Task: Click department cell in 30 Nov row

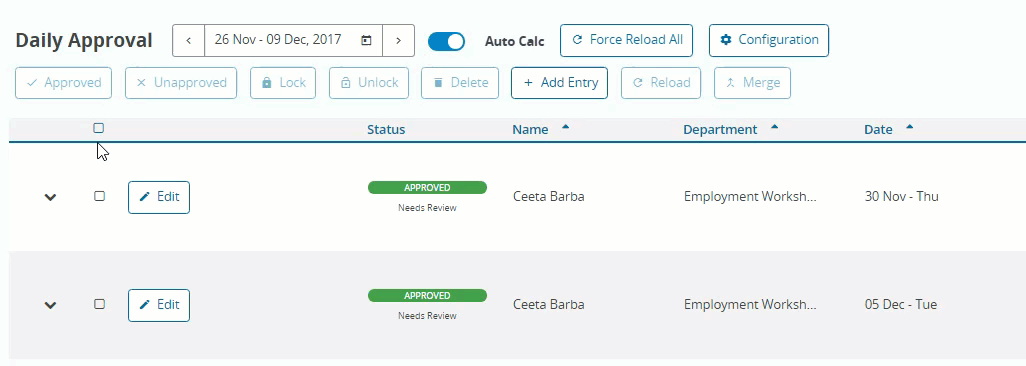Action: click(750, 196)
